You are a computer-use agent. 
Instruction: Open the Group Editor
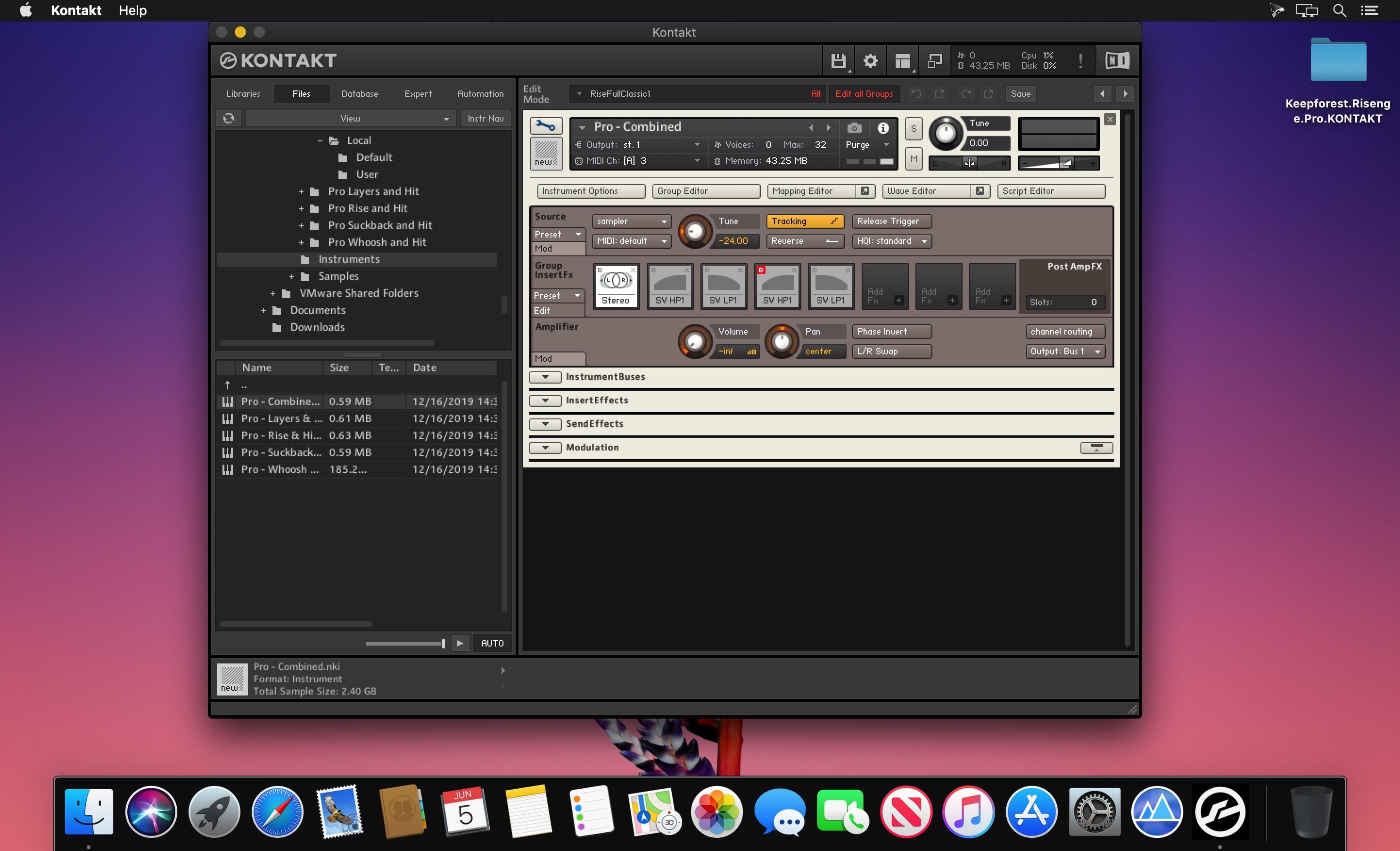(706, 191)
